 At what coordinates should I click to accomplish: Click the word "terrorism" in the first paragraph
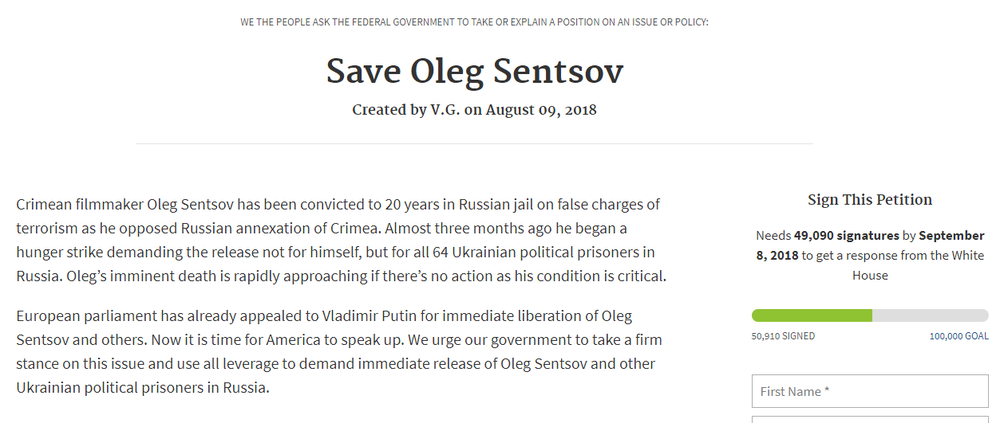(x=50, y=228)
